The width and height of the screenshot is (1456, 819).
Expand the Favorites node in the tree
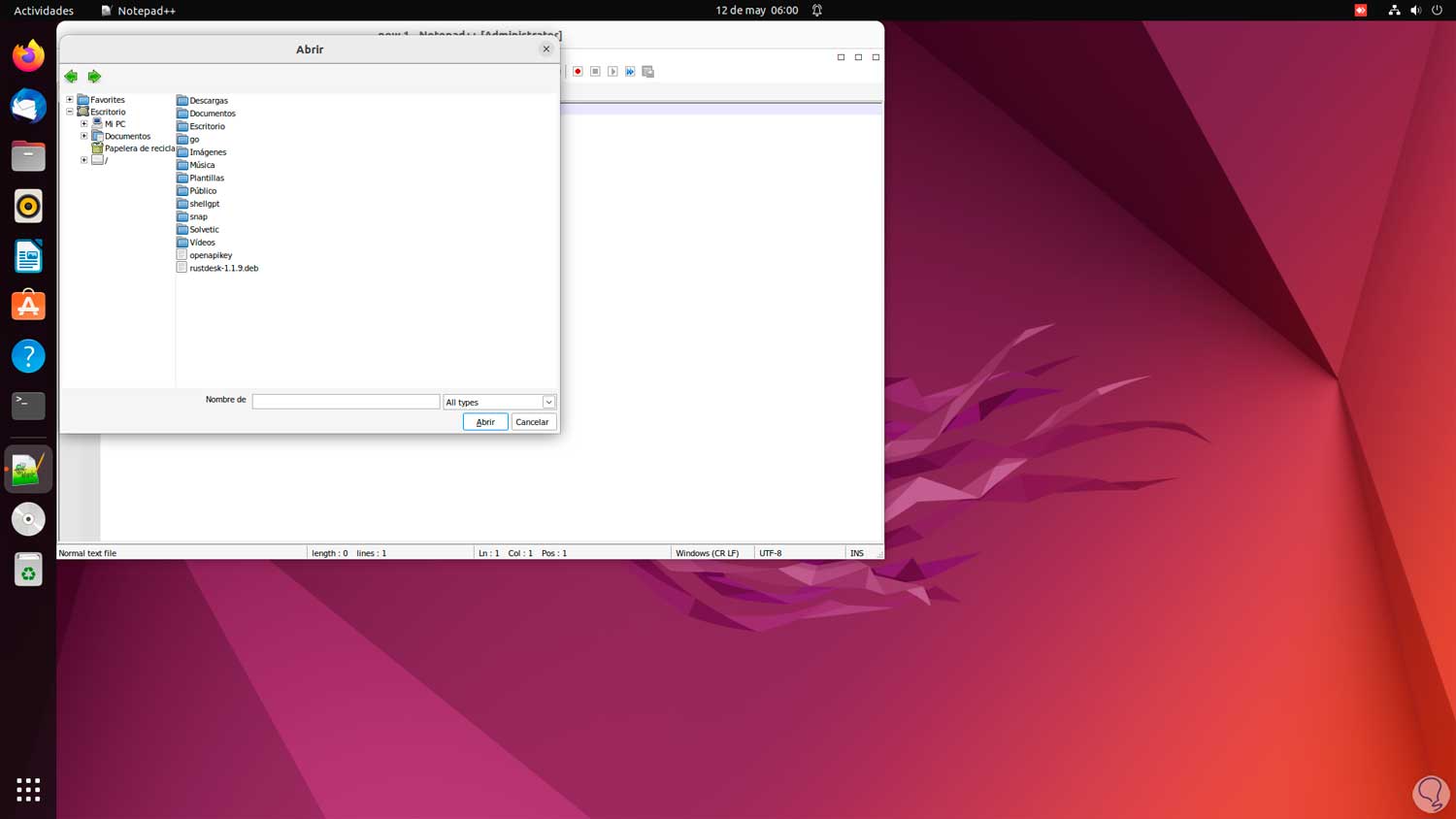click(70, 100)
